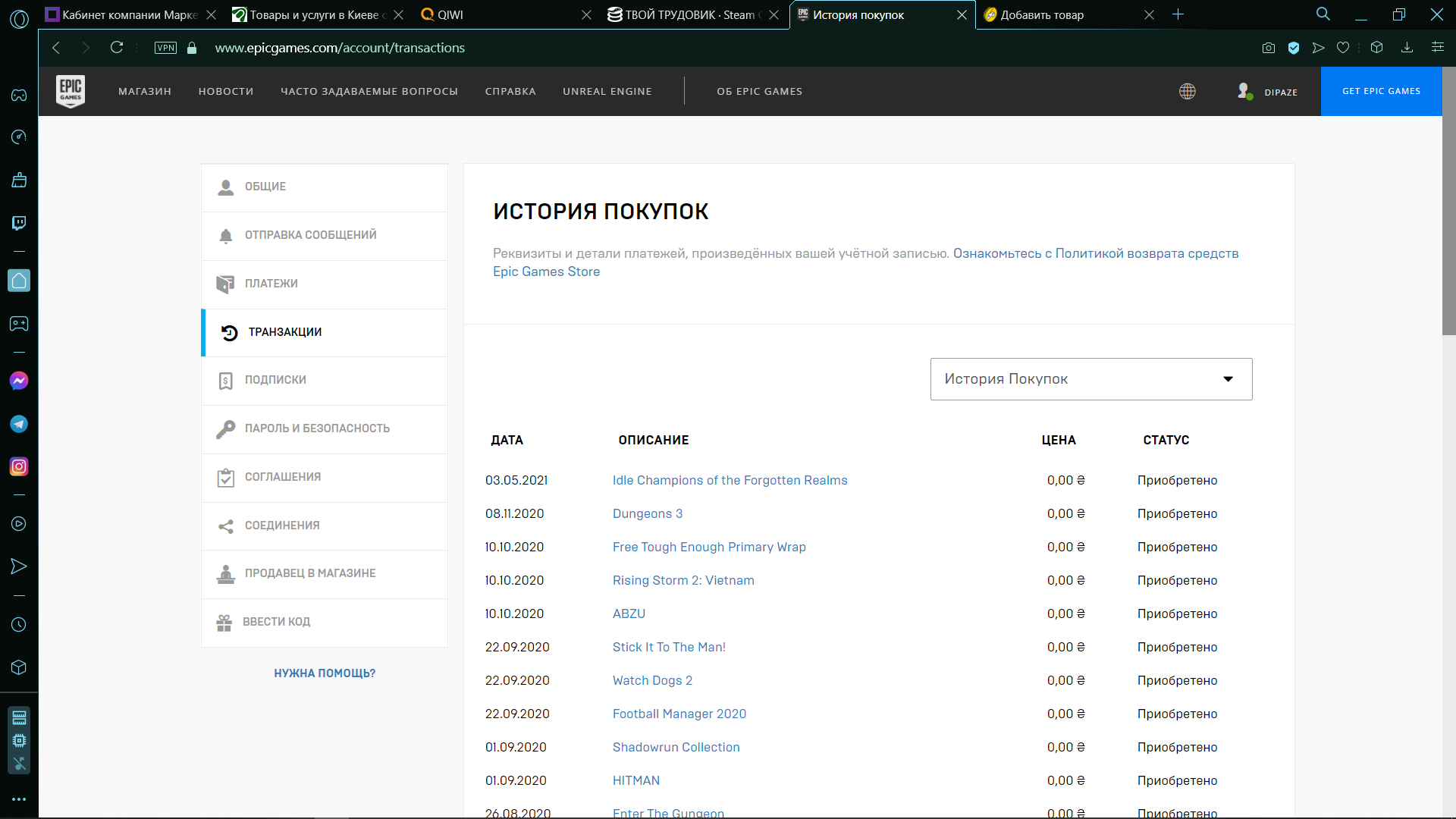Open Instagram in Opera sidebar
The height and width of the screenshot is (819, 1456).
tap(19, 466)
